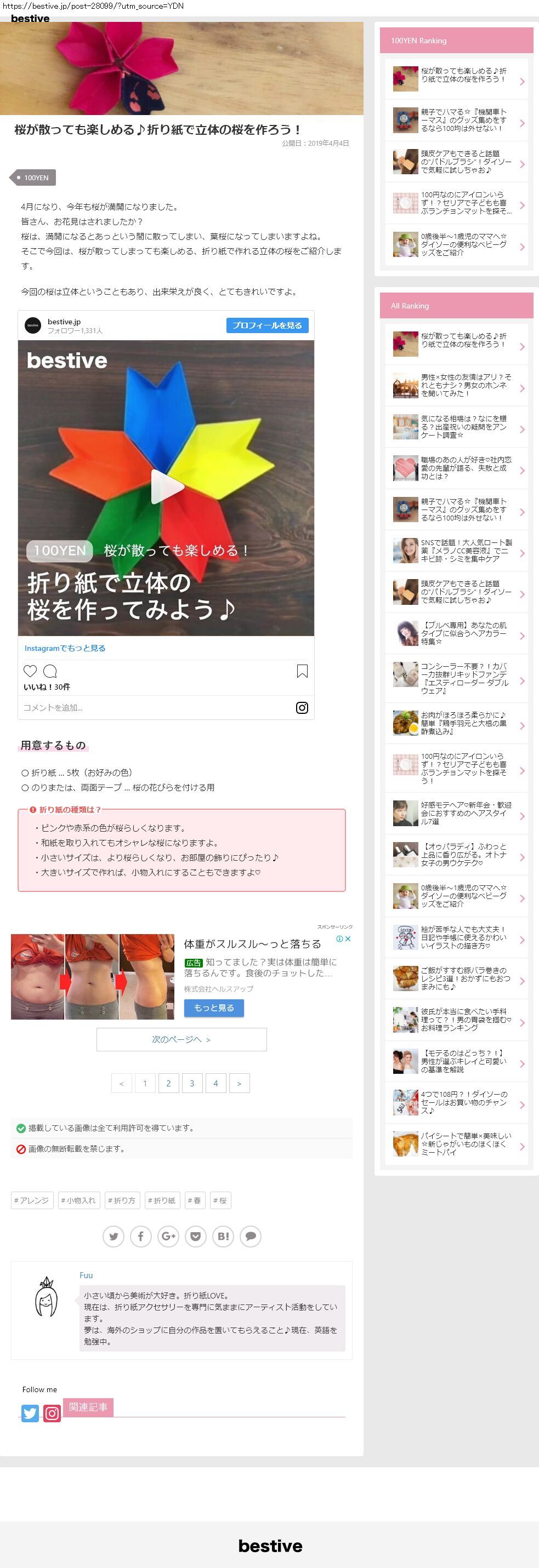The image size is (539, 1568).
Task: Close the weight loss ad
Action: (x=348, y=938)
